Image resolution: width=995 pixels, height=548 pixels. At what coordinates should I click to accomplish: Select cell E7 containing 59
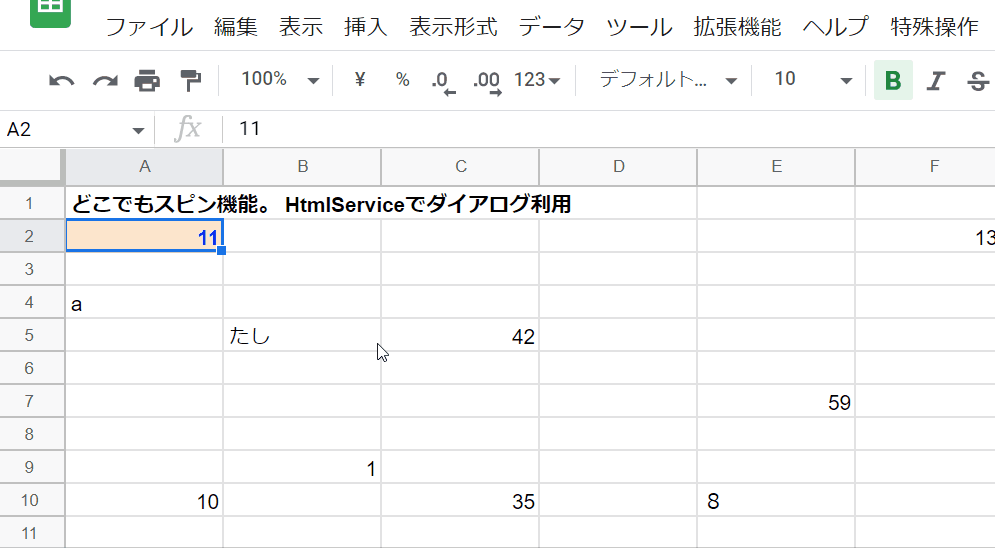coord(776,401)
